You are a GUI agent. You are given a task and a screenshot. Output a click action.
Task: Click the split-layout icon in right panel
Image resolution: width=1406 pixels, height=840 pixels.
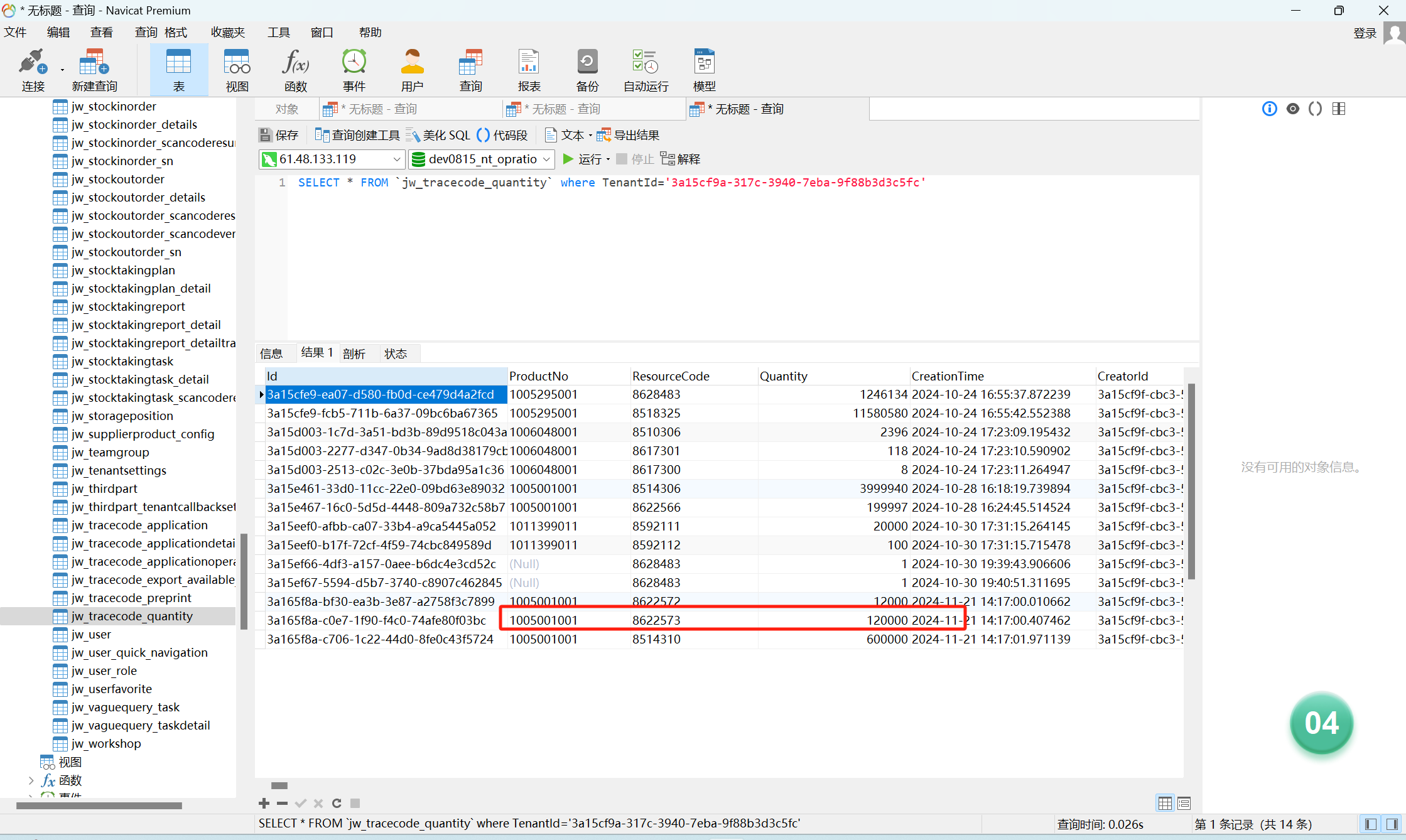[1339, 109]
